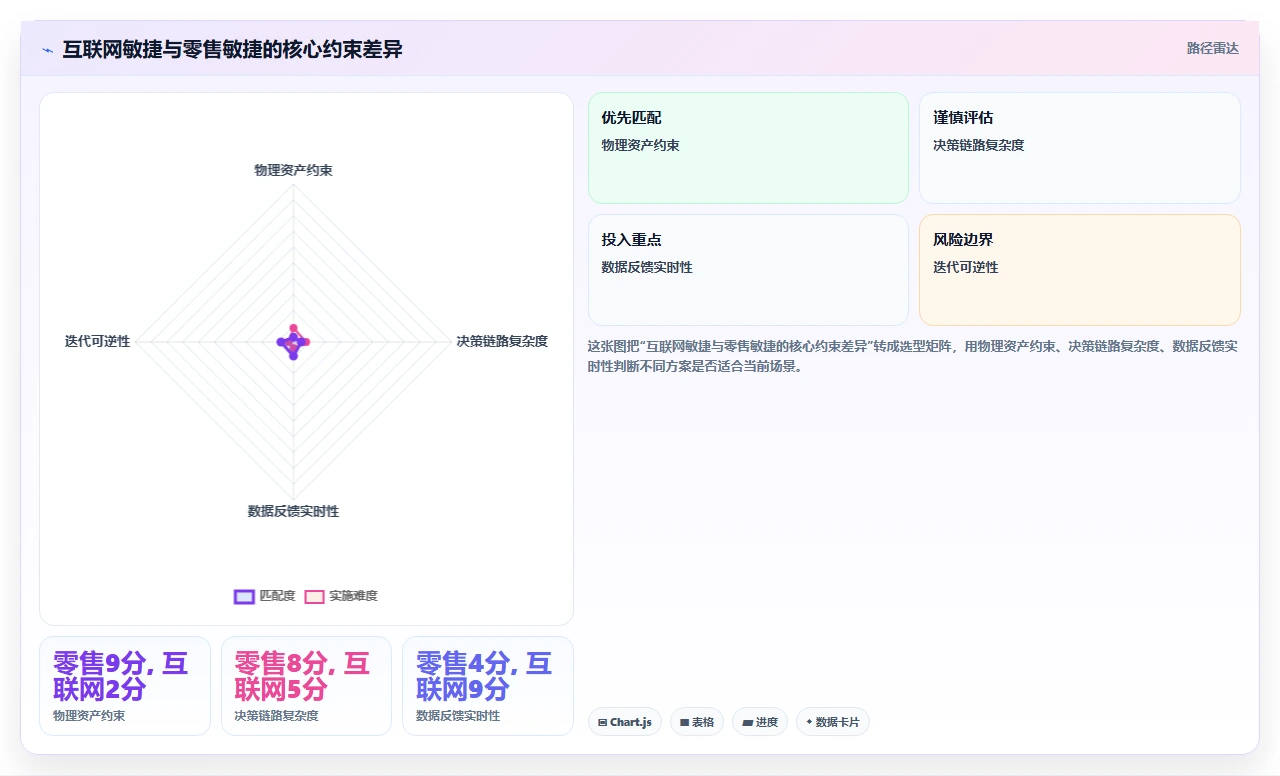Open the 优先匹配 card
This screenshot has height=776, width=1280.
point(748,148)
